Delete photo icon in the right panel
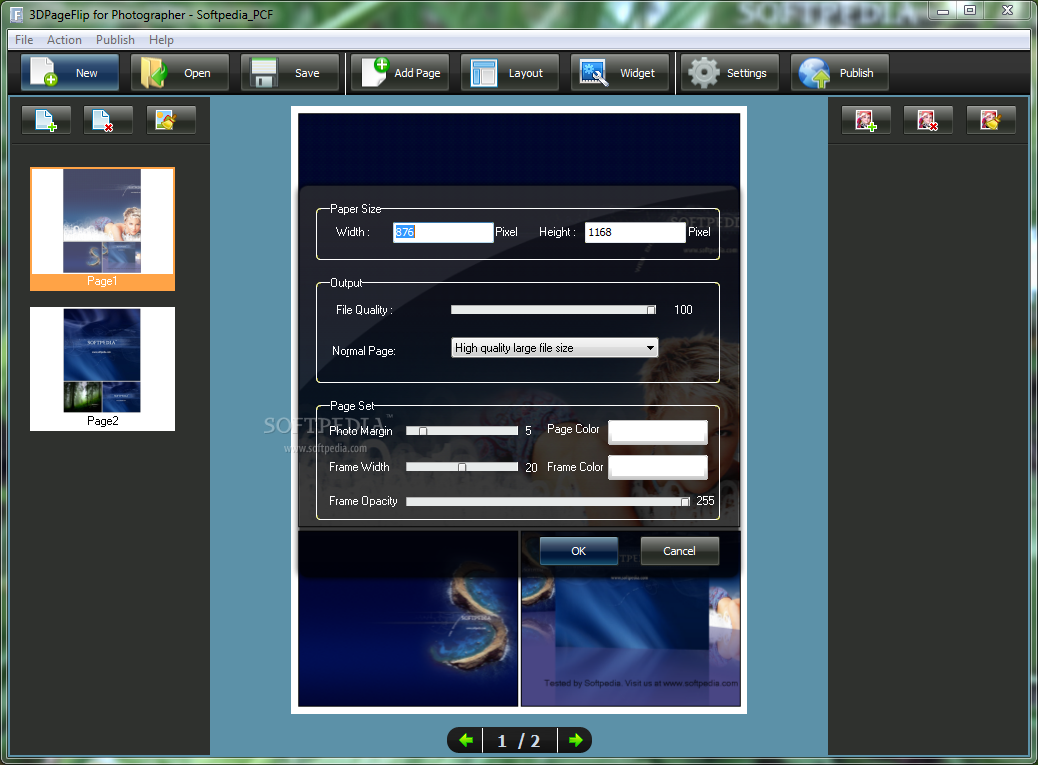This screenshot has height=765, width=1038. click(928, 120)
